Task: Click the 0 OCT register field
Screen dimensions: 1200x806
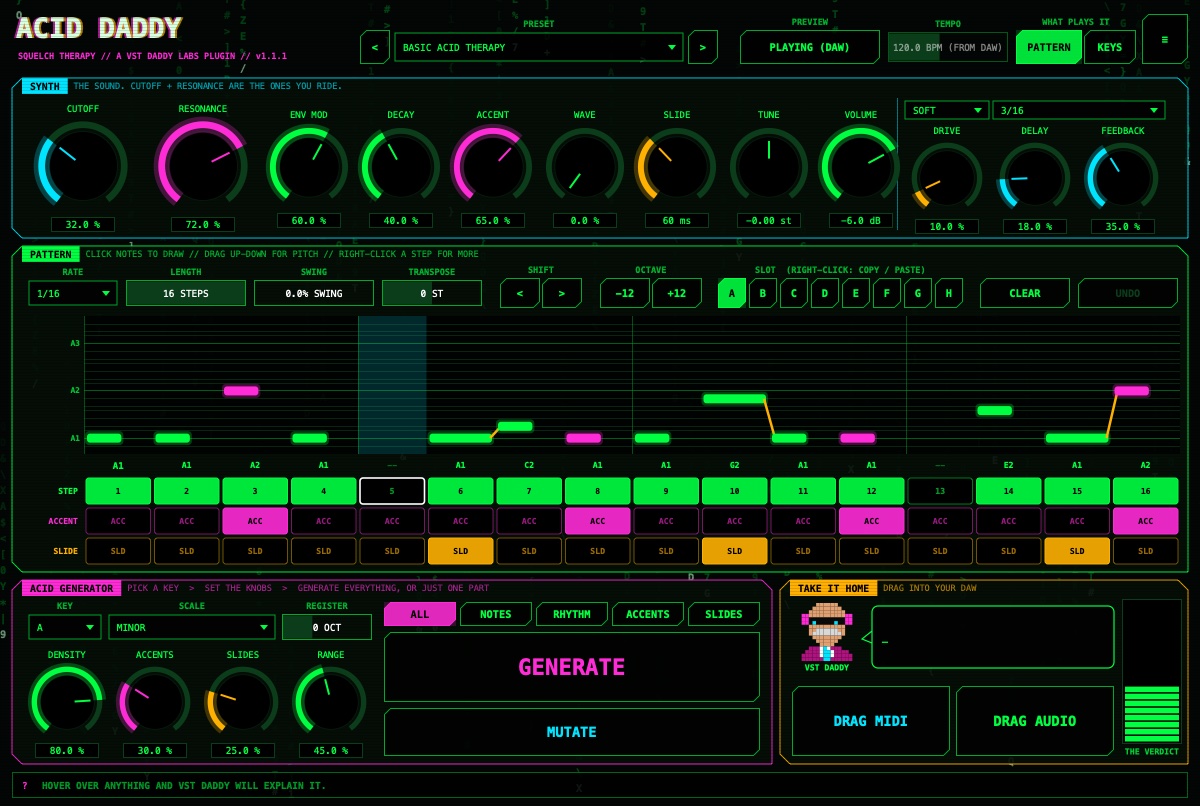Action: 327,627
